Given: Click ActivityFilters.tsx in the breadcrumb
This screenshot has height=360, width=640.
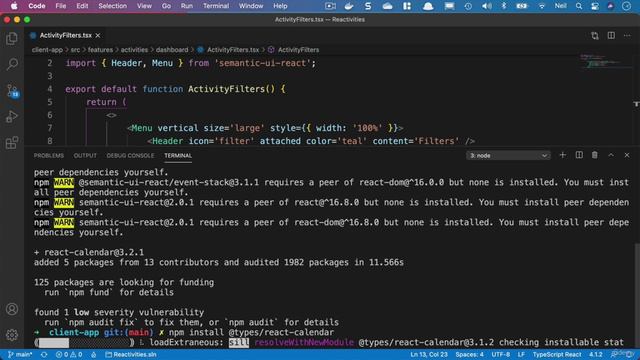Looking at the screenshot, I should click(x=233, y=50).
